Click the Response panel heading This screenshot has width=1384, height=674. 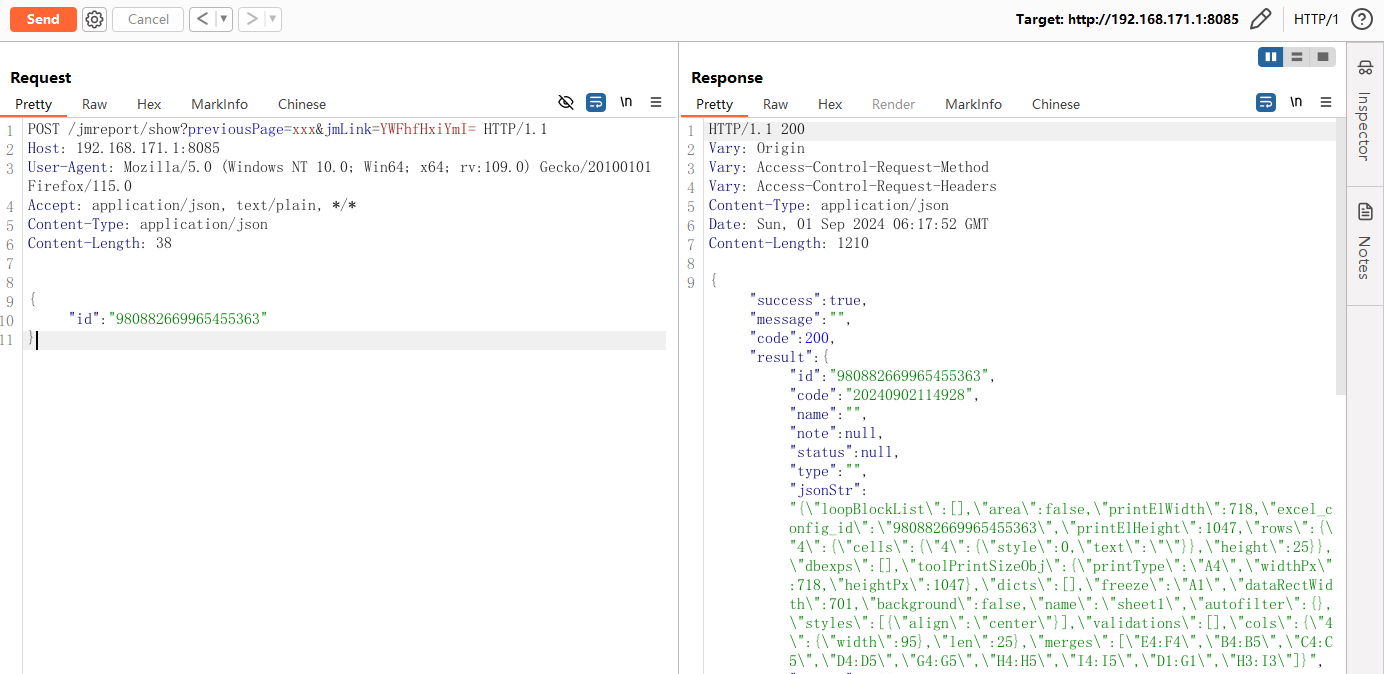[727, 77]
